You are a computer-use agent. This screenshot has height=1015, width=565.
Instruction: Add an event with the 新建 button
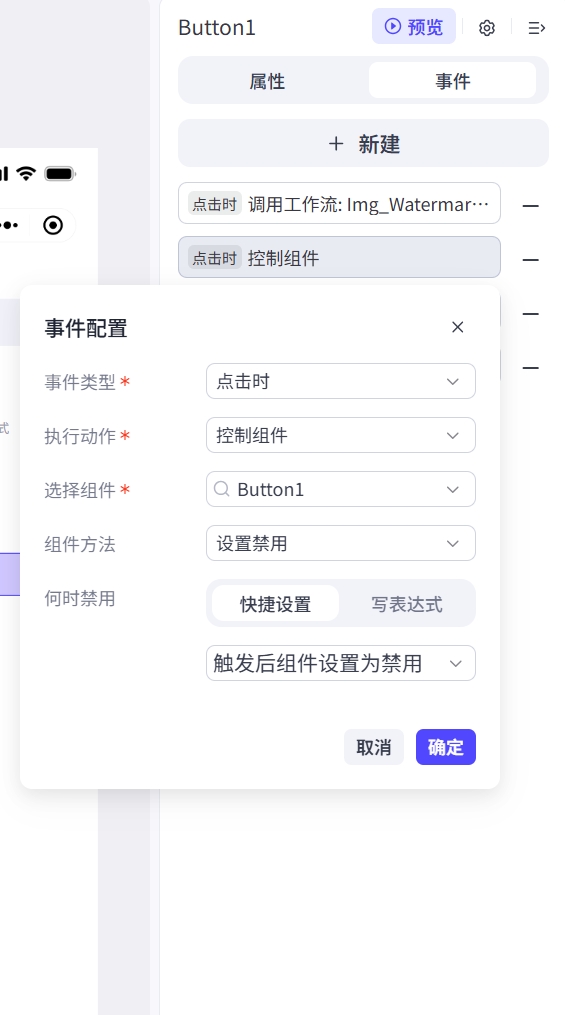[x=363, y=144]
